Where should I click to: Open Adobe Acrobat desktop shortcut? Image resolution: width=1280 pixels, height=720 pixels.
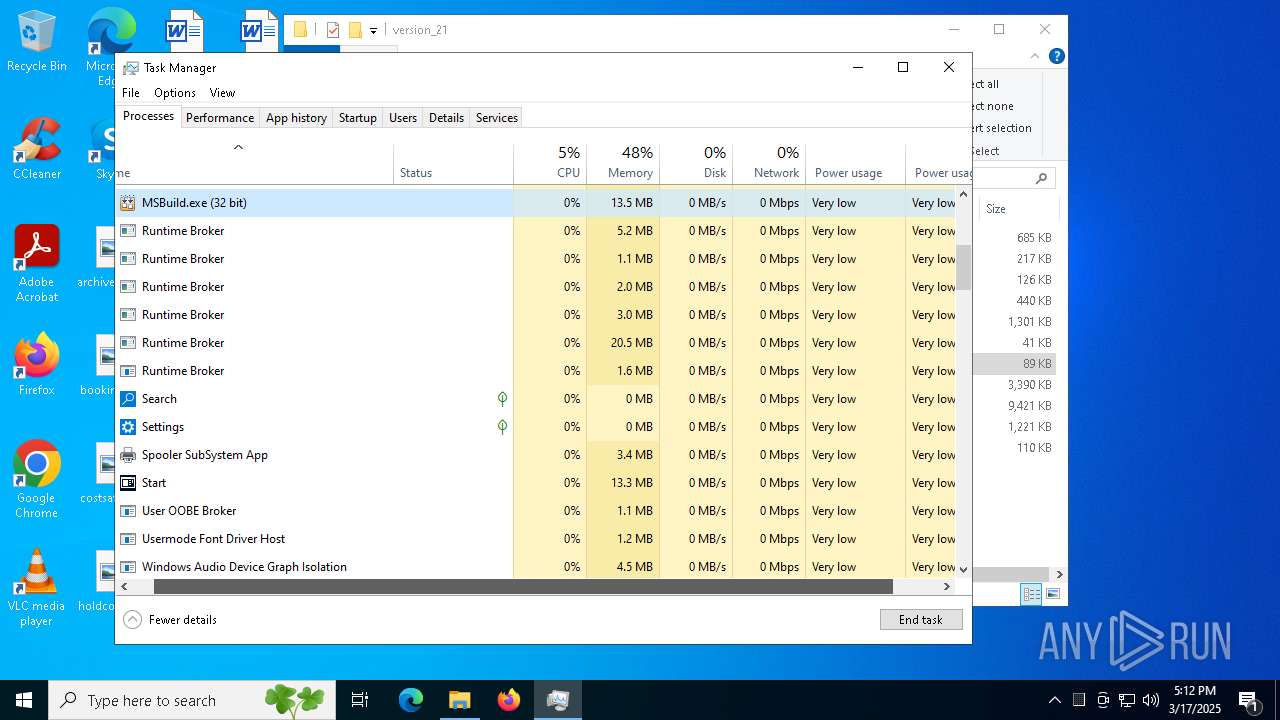point(37,263)
